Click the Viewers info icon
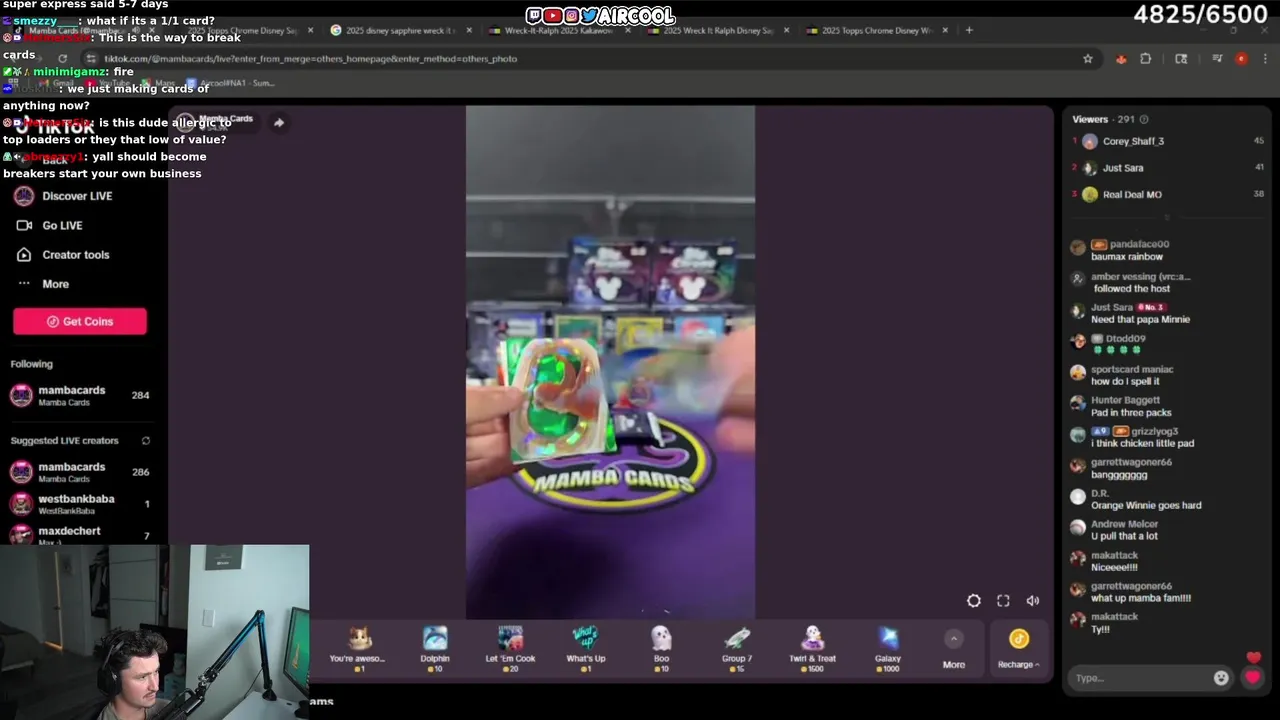 point(1144,119)
